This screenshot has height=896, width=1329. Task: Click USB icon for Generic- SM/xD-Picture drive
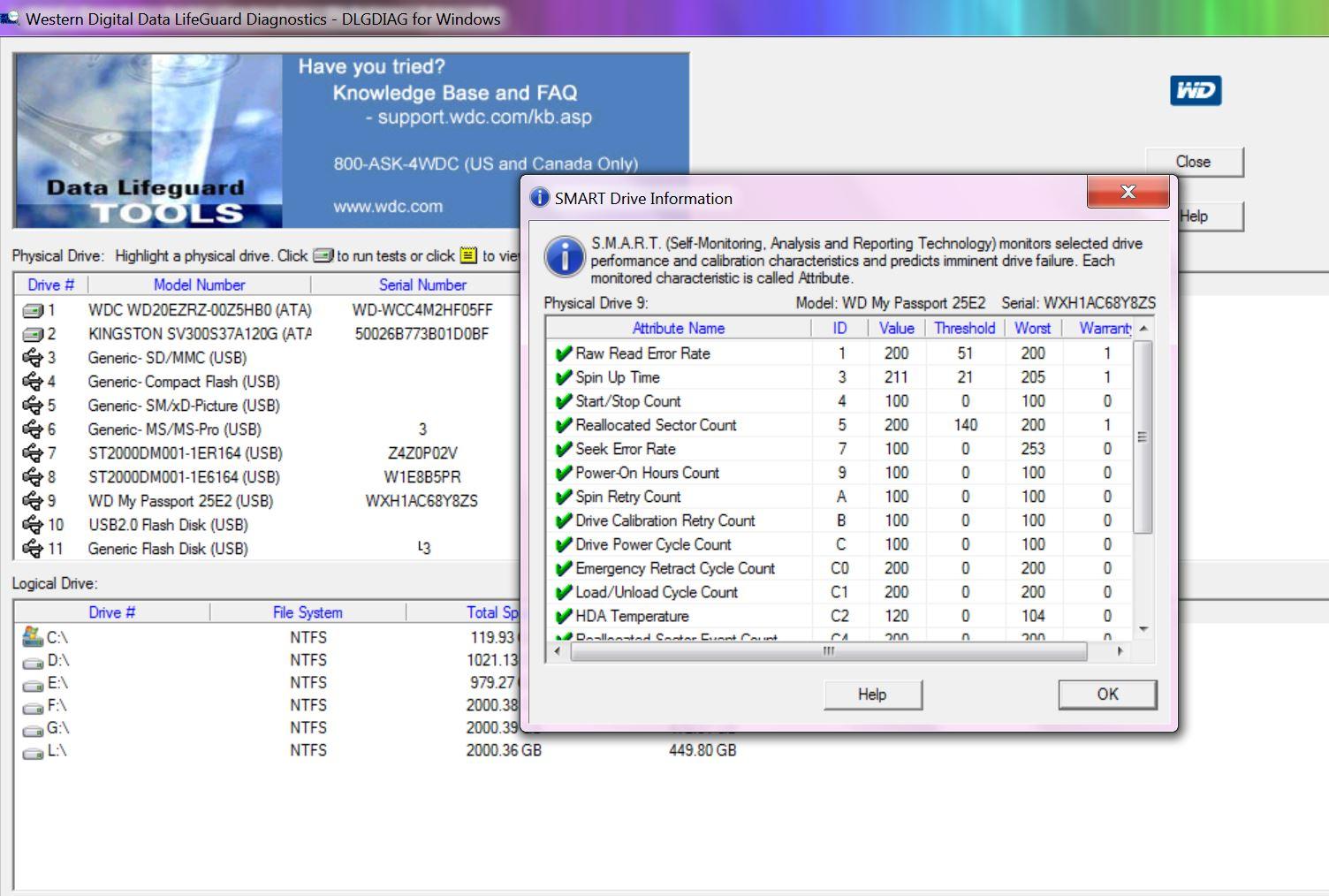[33, 406]
